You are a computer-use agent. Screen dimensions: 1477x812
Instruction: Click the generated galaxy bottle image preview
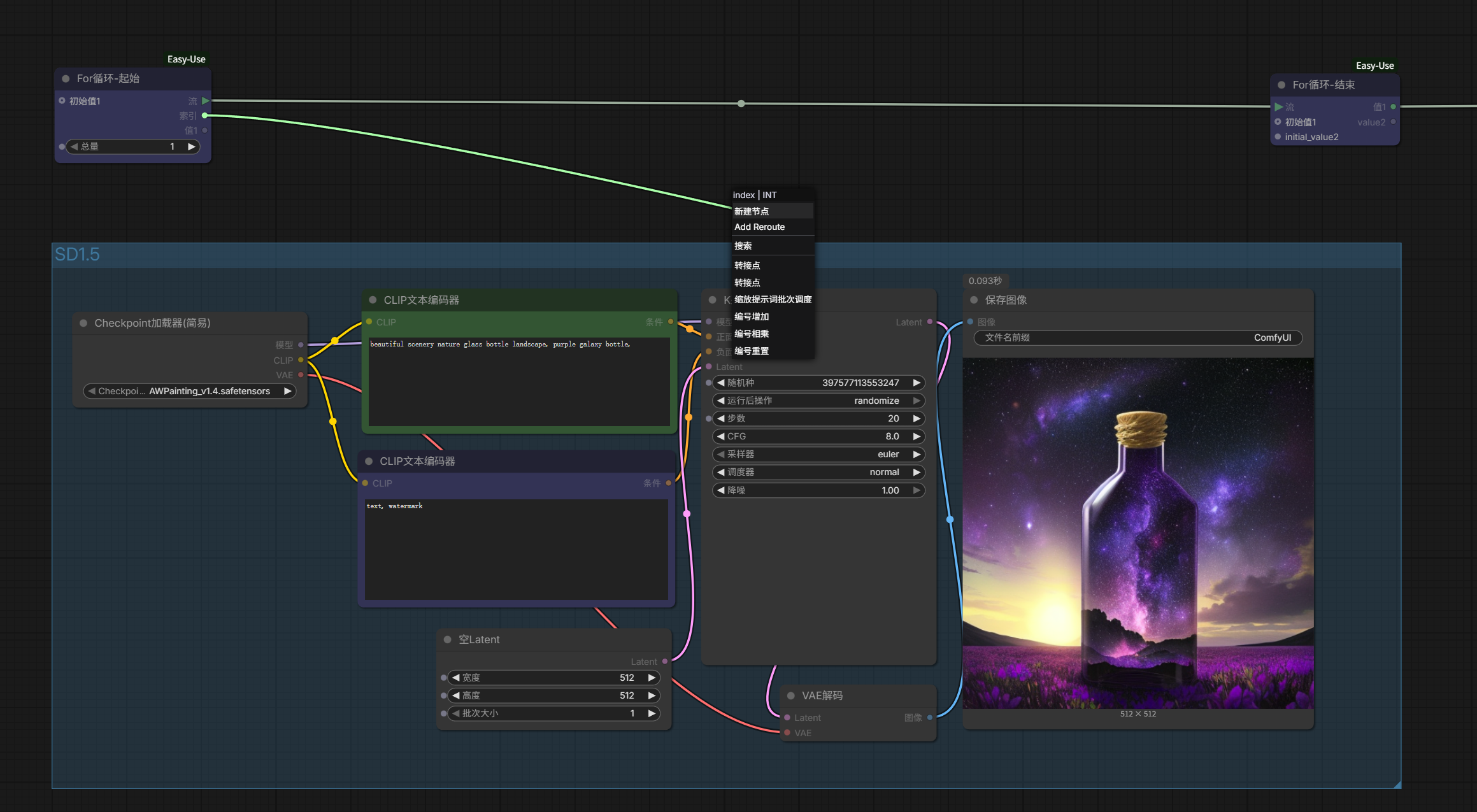click(x=1138, y=533)
